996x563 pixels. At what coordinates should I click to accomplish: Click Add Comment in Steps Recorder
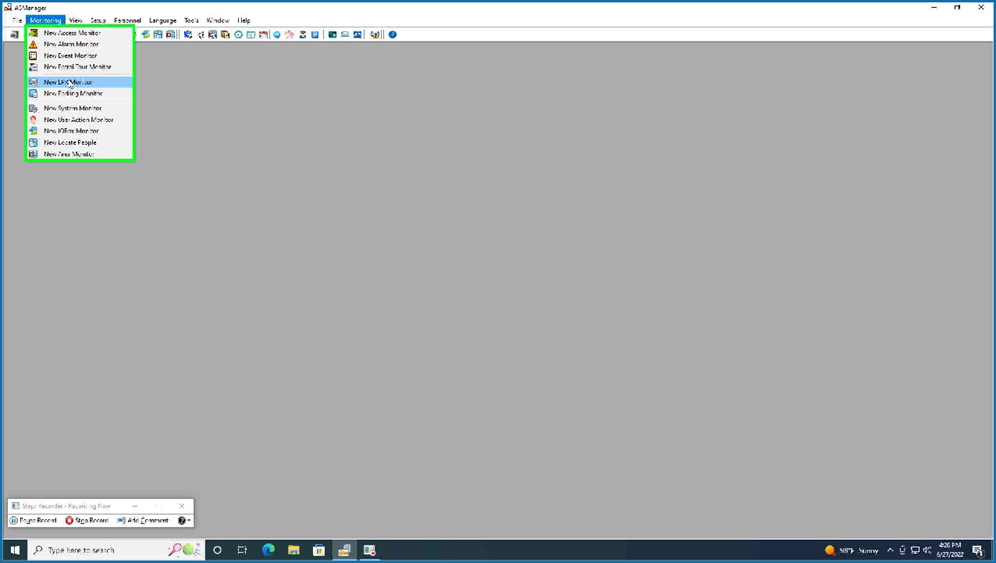coord(143,521)
